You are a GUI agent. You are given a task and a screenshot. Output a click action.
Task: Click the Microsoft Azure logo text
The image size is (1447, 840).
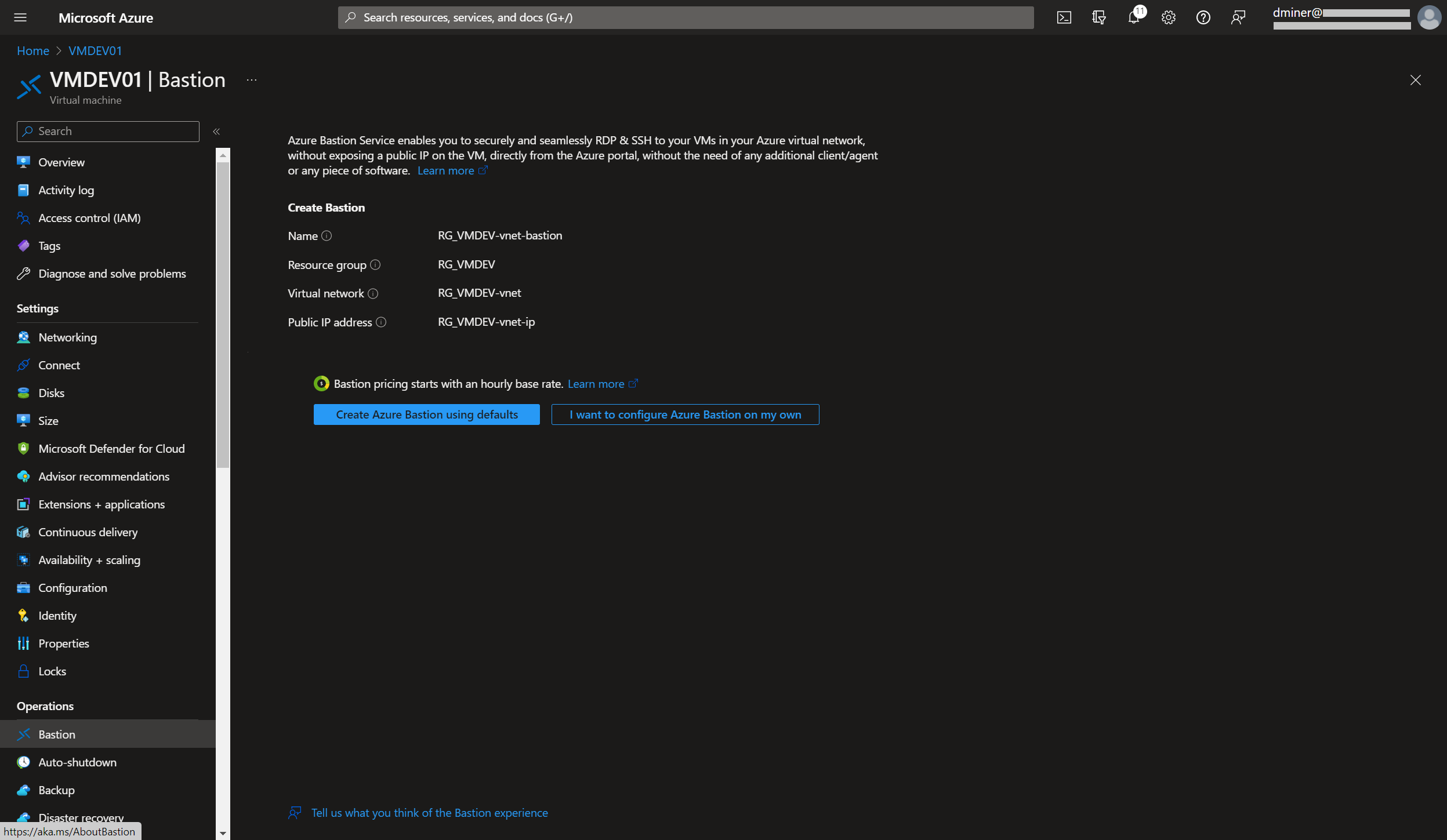106,18
